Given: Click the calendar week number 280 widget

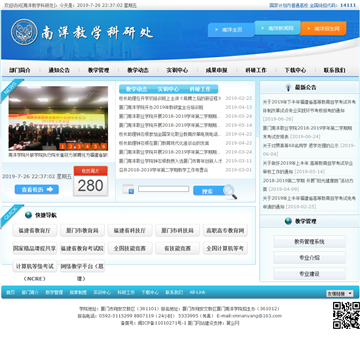Looking at the screenshot, I should [91, 181].
